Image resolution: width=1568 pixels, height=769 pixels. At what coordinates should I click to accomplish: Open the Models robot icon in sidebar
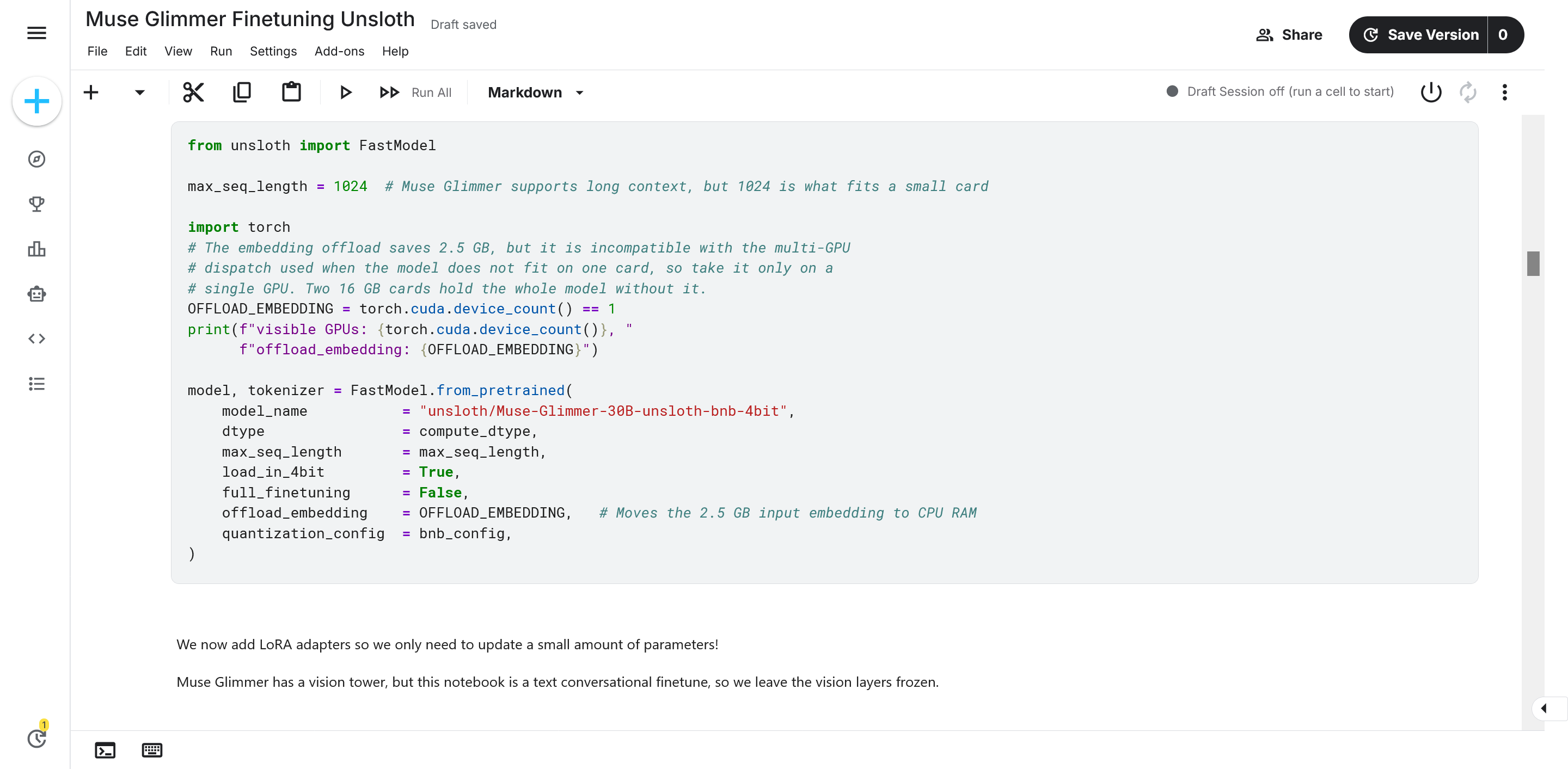36,294
